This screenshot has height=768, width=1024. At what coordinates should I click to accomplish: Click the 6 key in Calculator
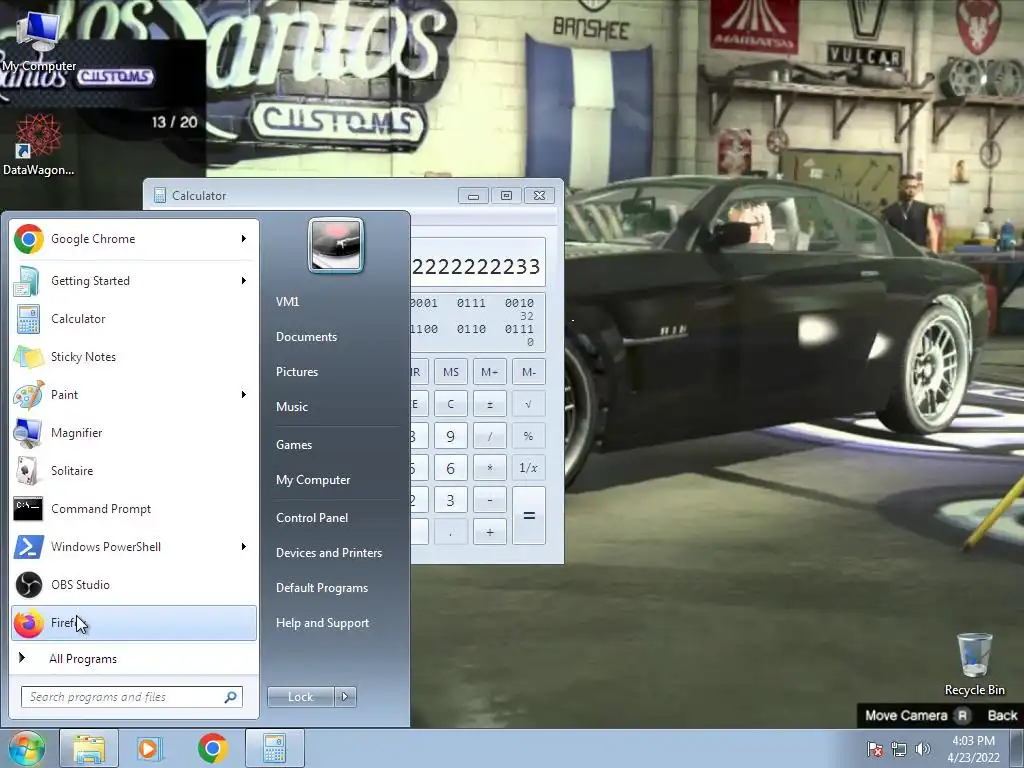451,468
